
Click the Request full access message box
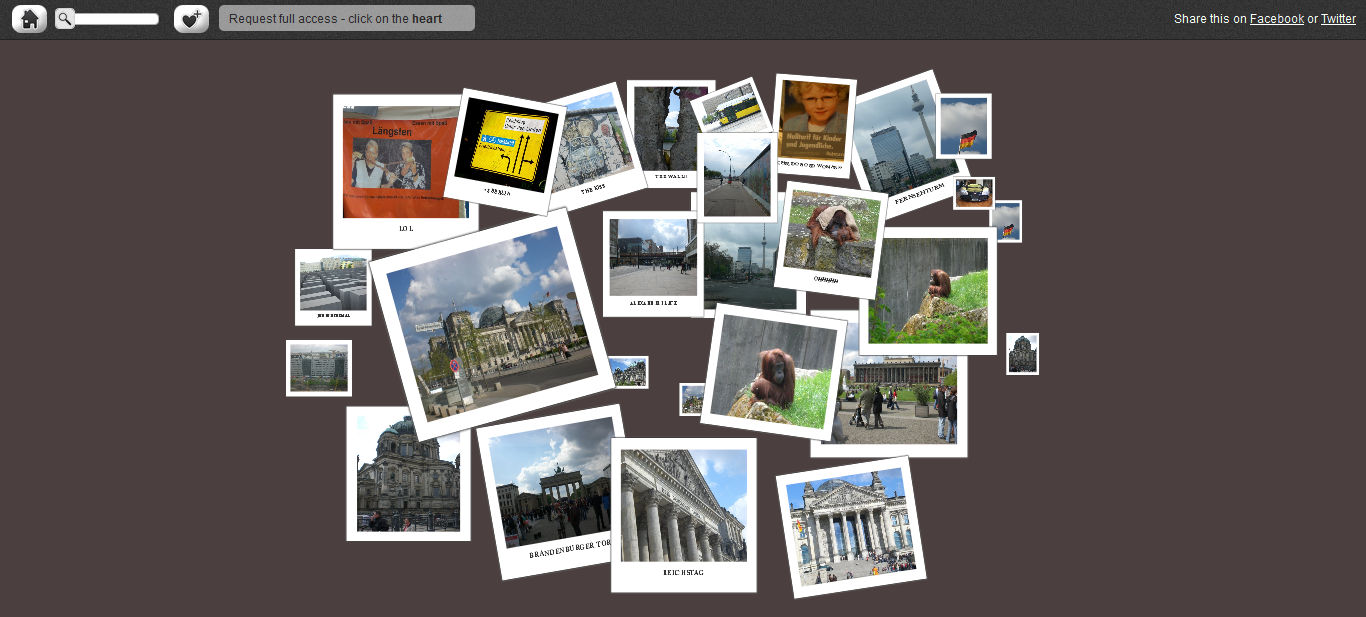(346, 19)
